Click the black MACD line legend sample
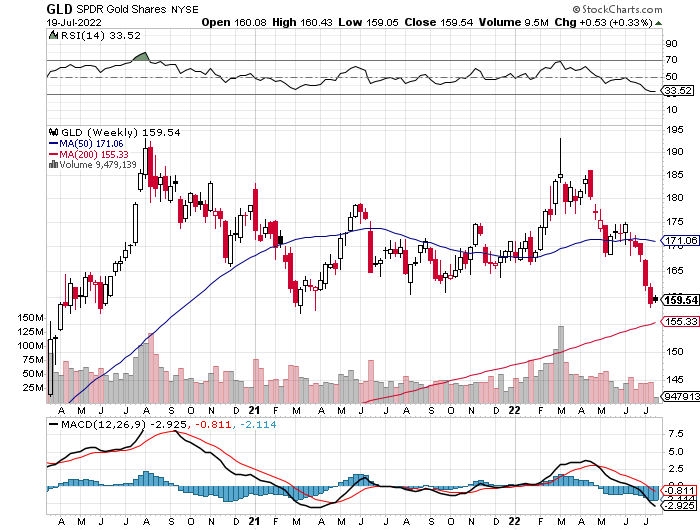 click(x=53, y=425)
